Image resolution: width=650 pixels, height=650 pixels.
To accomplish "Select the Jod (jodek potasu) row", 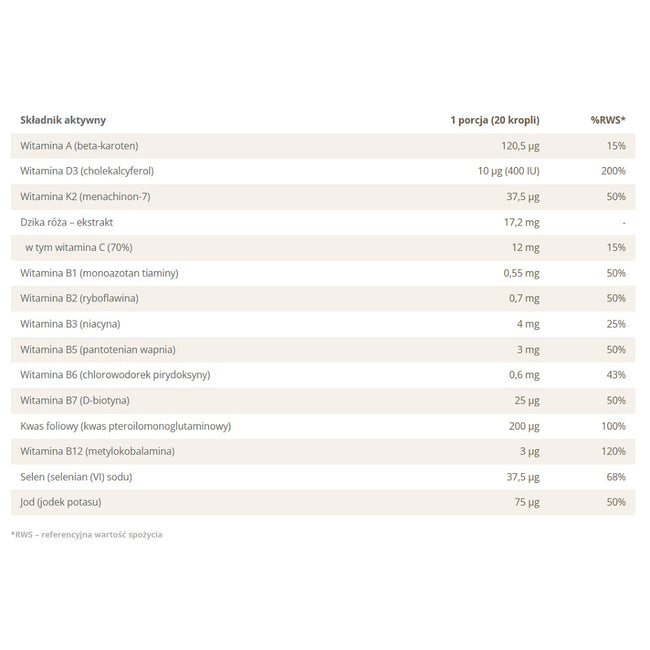I will [x=323, y=502].
